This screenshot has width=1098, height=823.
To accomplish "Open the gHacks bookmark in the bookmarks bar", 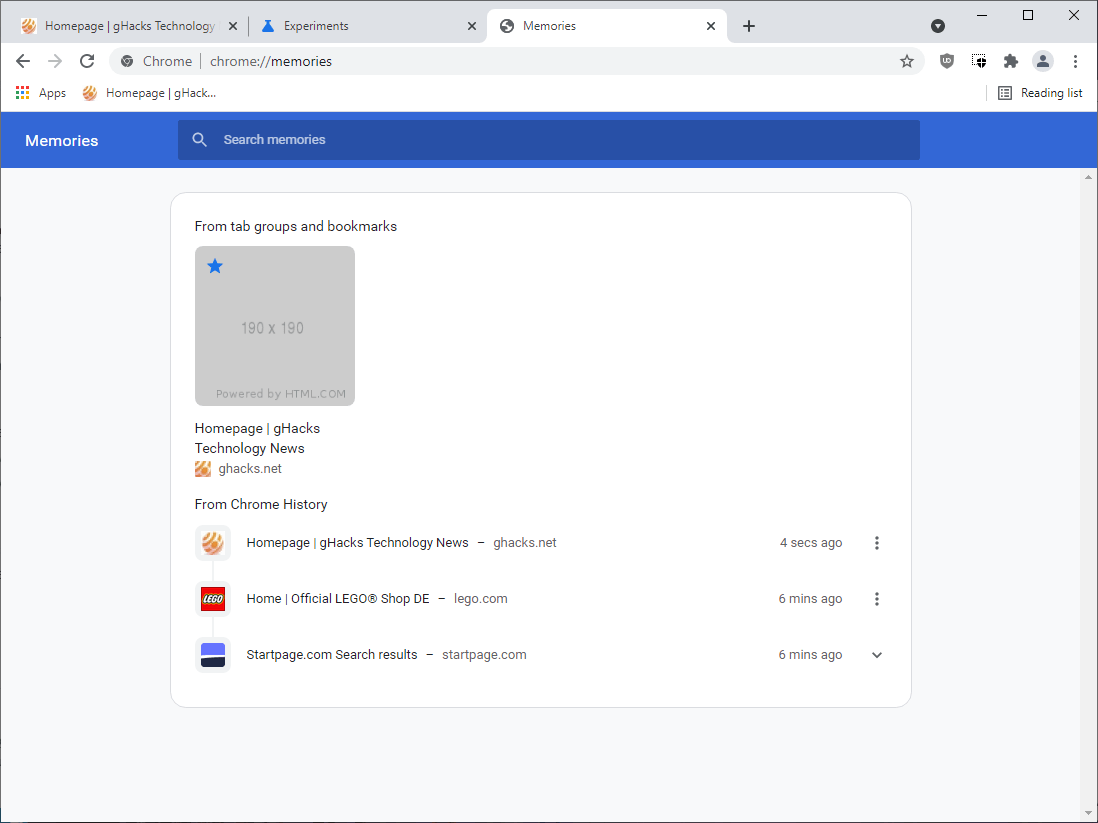I will tap(149, 92).
